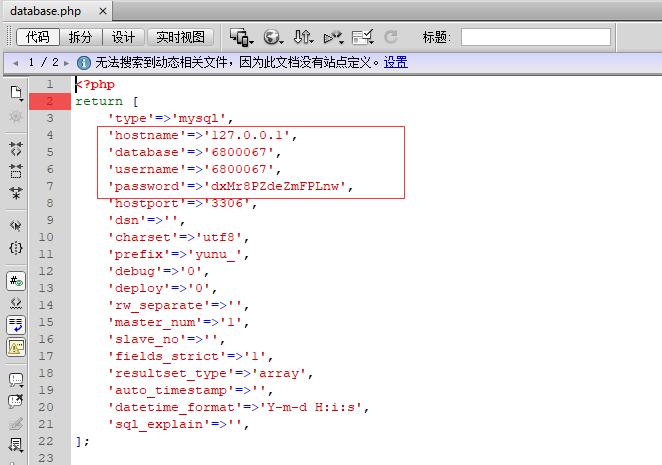The width and height of the screenshot is (662, 465).
Task: Open the file management arrows icon
Action: [303, 37]
